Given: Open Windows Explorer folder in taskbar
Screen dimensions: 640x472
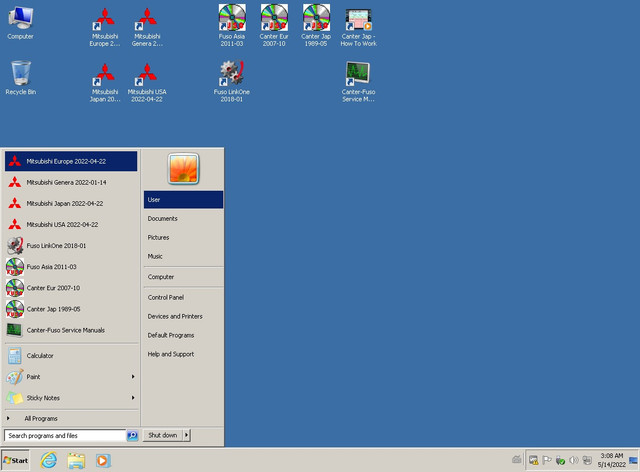Looking at the screenshot, I should coord(76,461).
